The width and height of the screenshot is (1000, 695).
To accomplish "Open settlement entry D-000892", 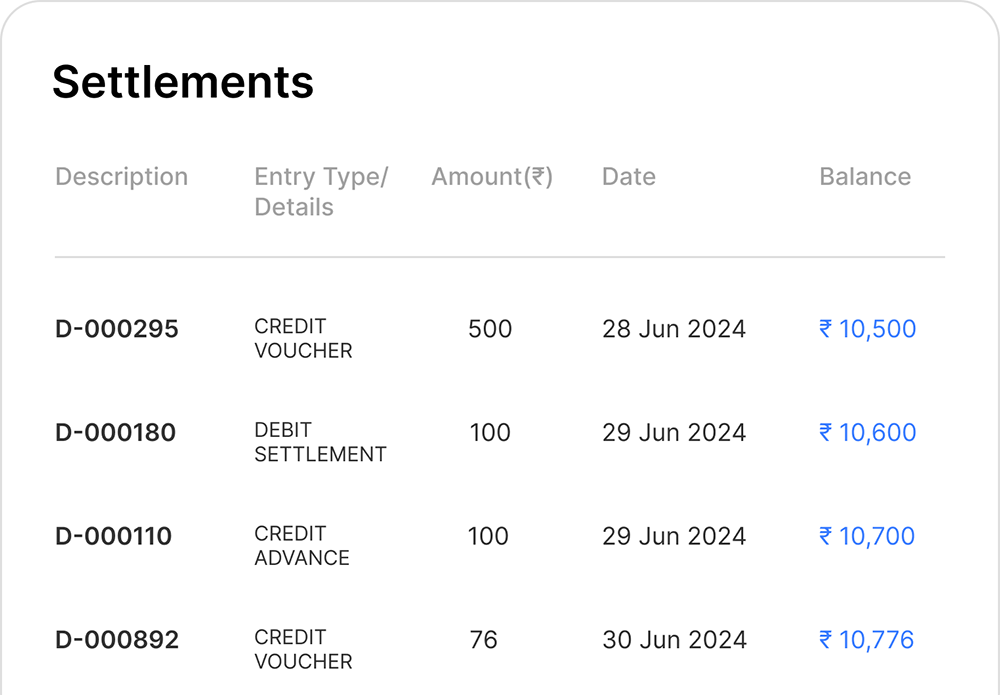I will tap(117, 640).
